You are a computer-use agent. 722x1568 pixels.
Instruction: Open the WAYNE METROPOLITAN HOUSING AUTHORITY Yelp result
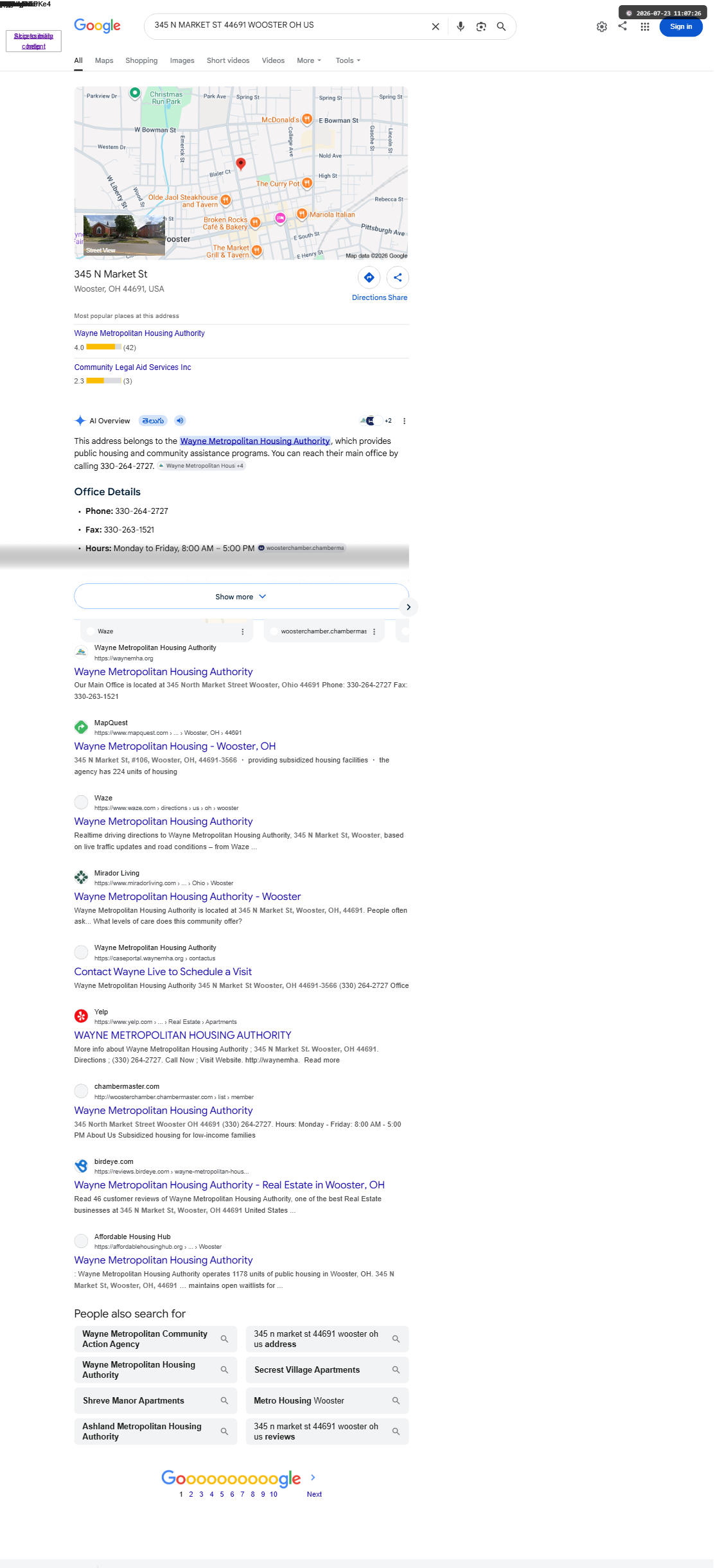182,1035
